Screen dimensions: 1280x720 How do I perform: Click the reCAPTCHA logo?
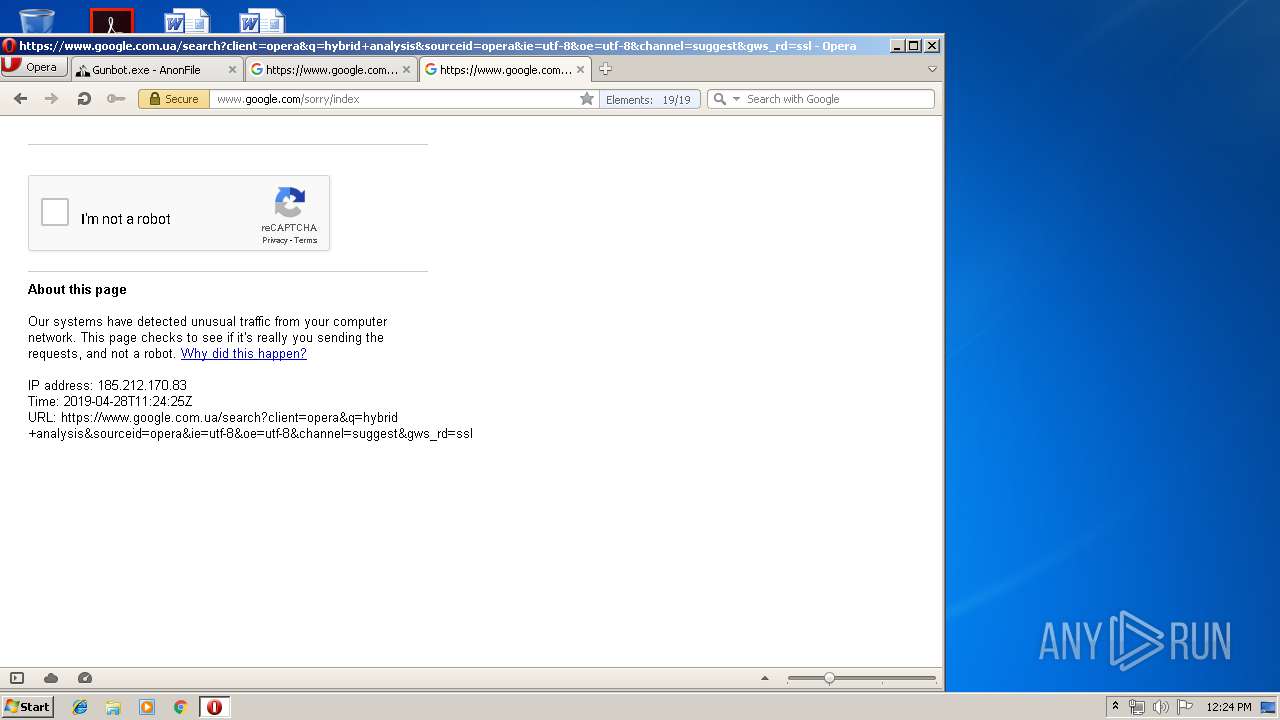290,203
